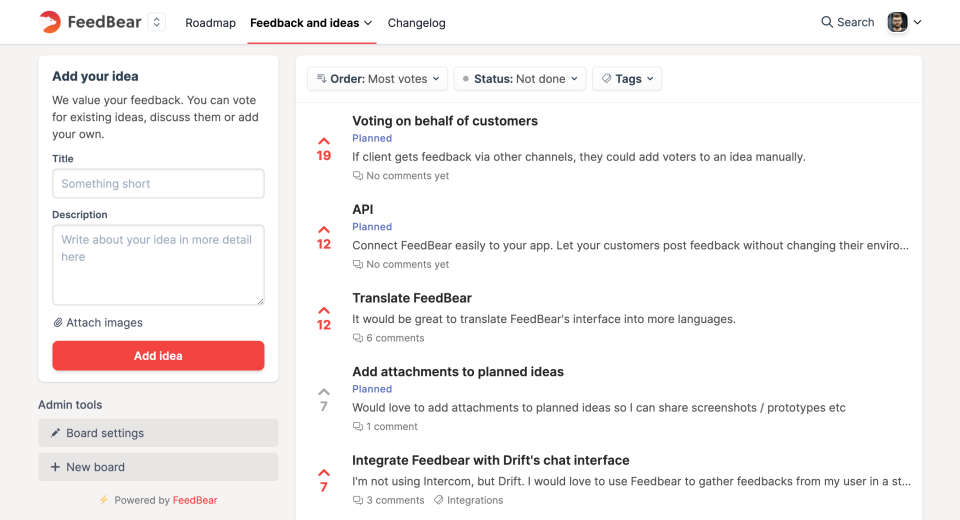
Task: Expand the Tags filter dropdown
Action: (x=627, y=79)
